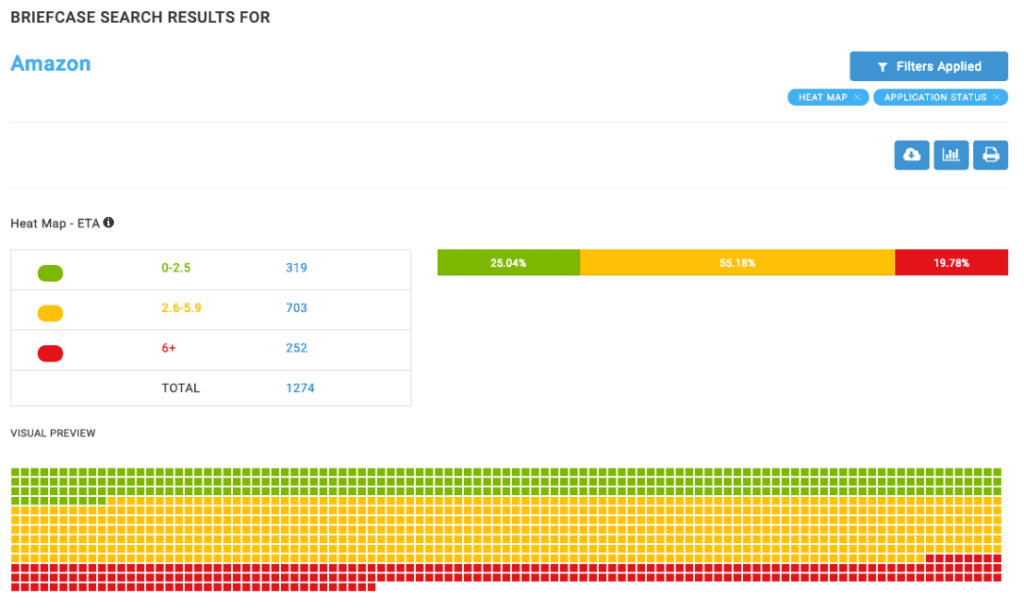Open the Filters Applied button

(929, 67)
